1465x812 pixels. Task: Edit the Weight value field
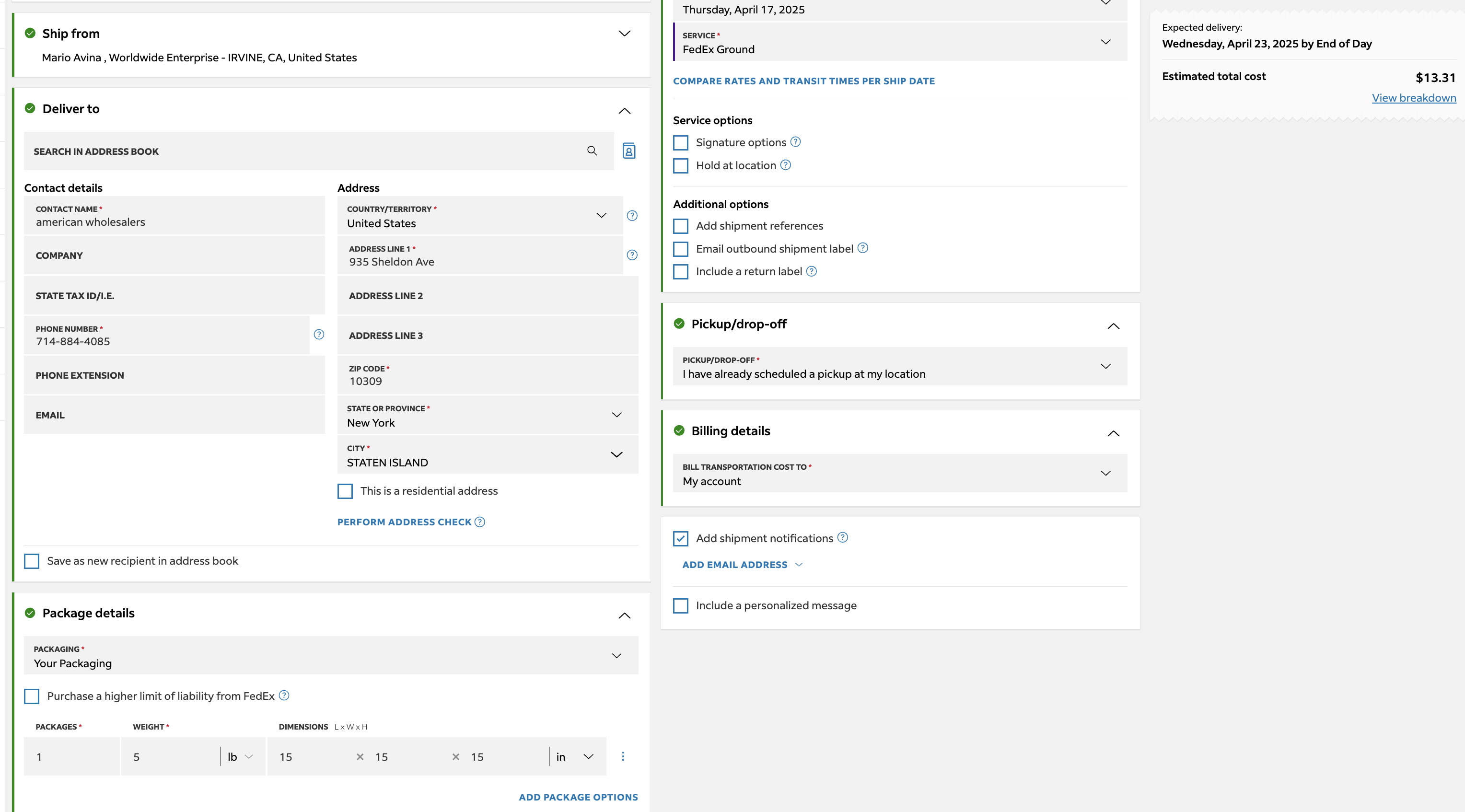coord(171,757)
